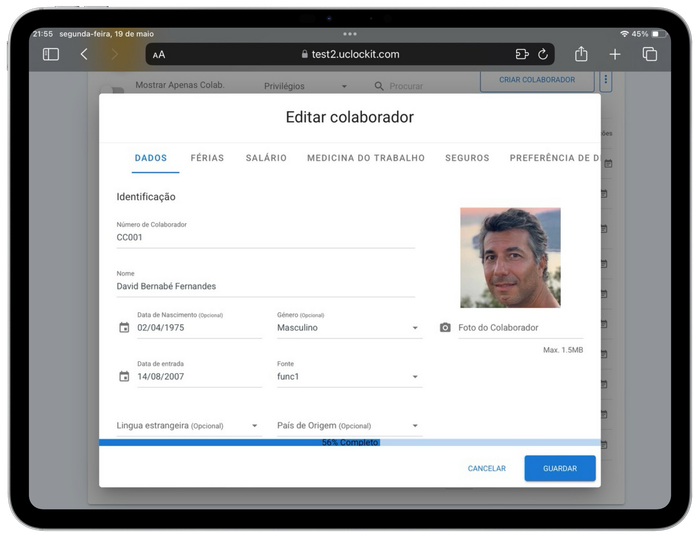
Task: Select the Medicina do Trabalho tab
Action: click(x=365, y=158)
